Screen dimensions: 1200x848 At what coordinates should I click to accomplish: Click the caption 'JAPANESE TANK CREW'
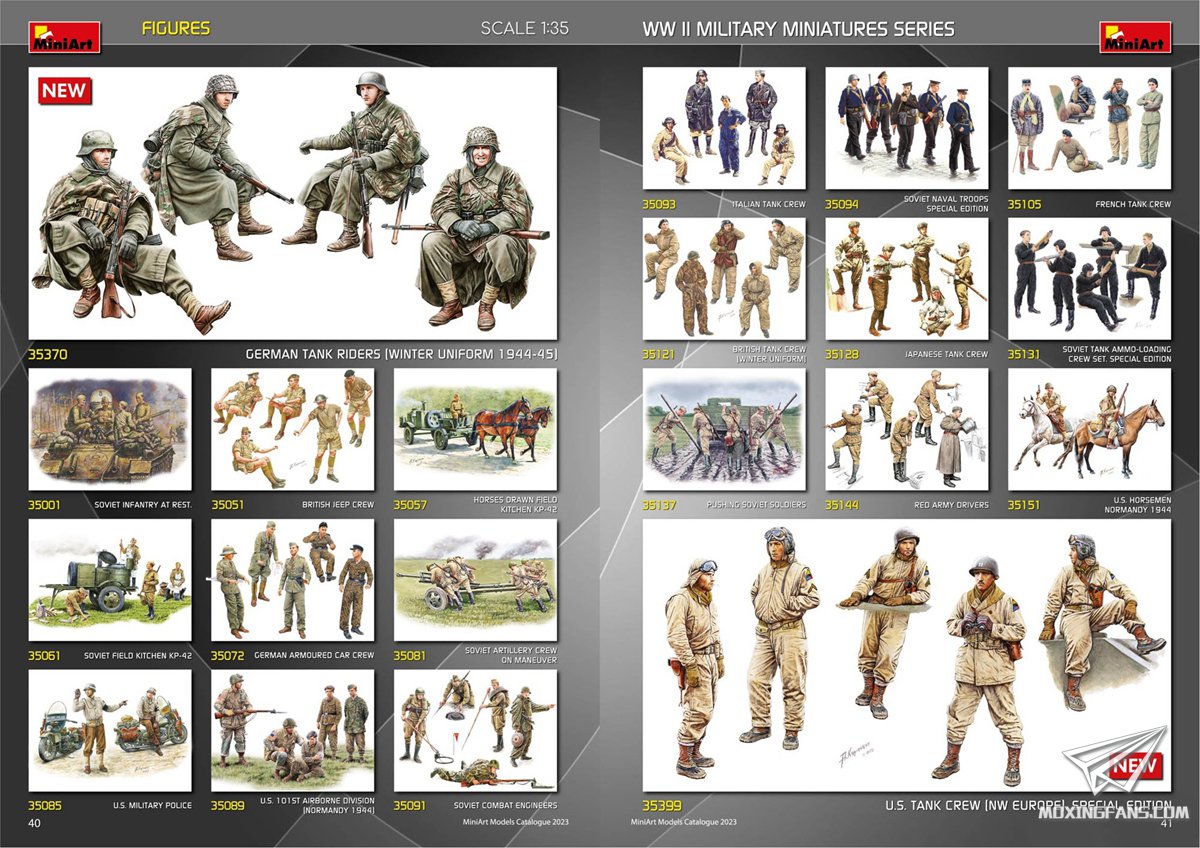click(948, 354)
